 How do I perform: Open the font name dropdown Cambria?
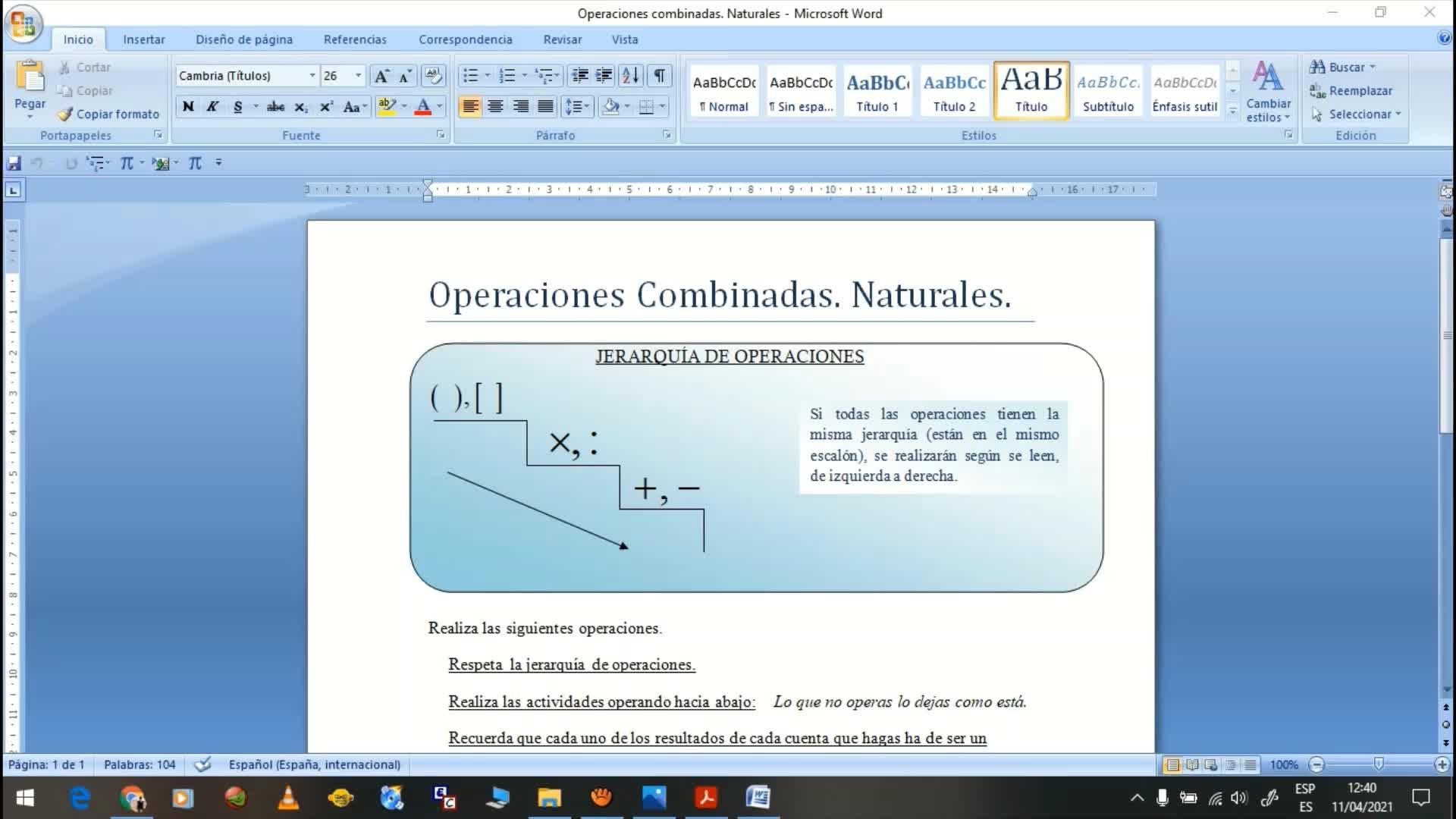click(x=312, y=76)
